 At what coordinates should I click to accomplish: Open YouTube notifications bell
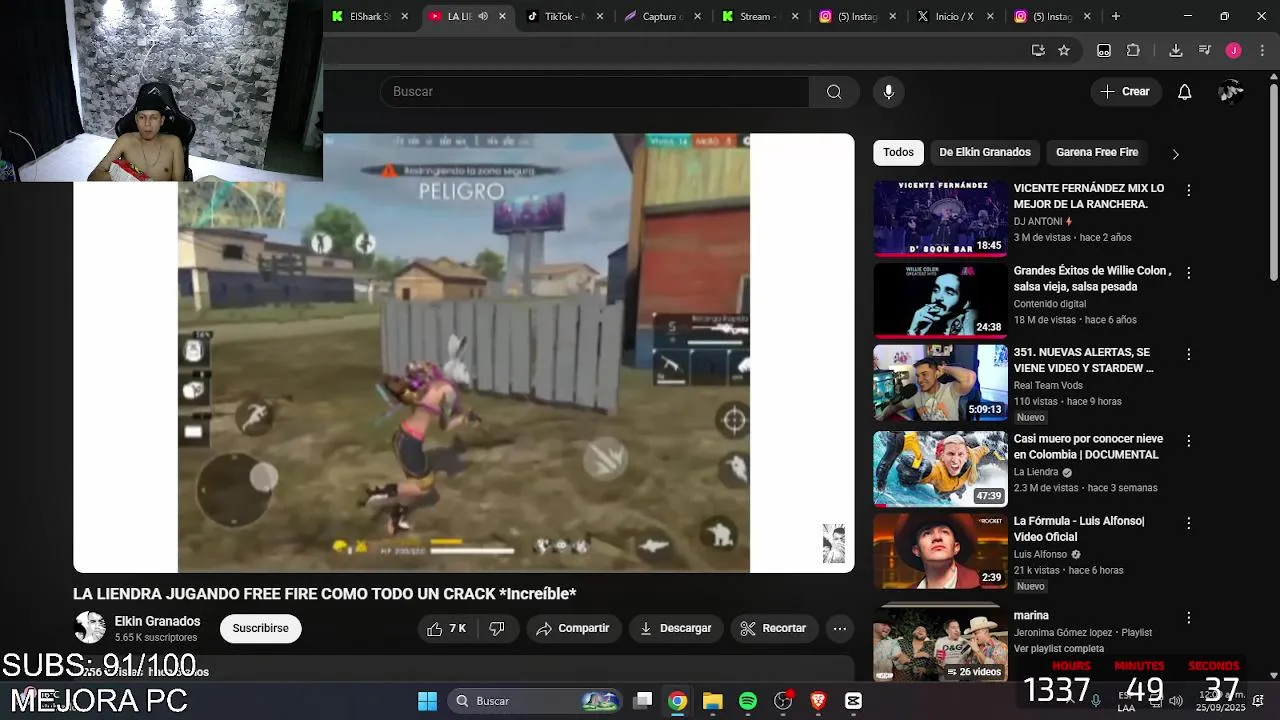(x=1184, y=92)
